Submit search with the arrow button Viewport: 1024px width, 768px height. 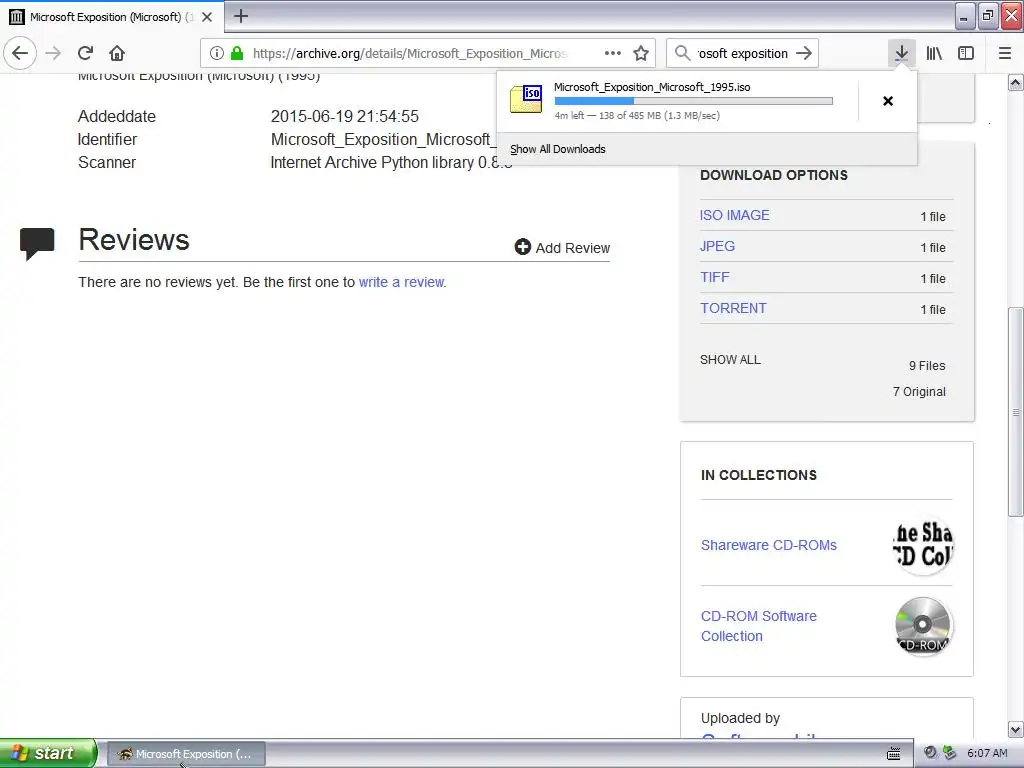coord(804,53)
